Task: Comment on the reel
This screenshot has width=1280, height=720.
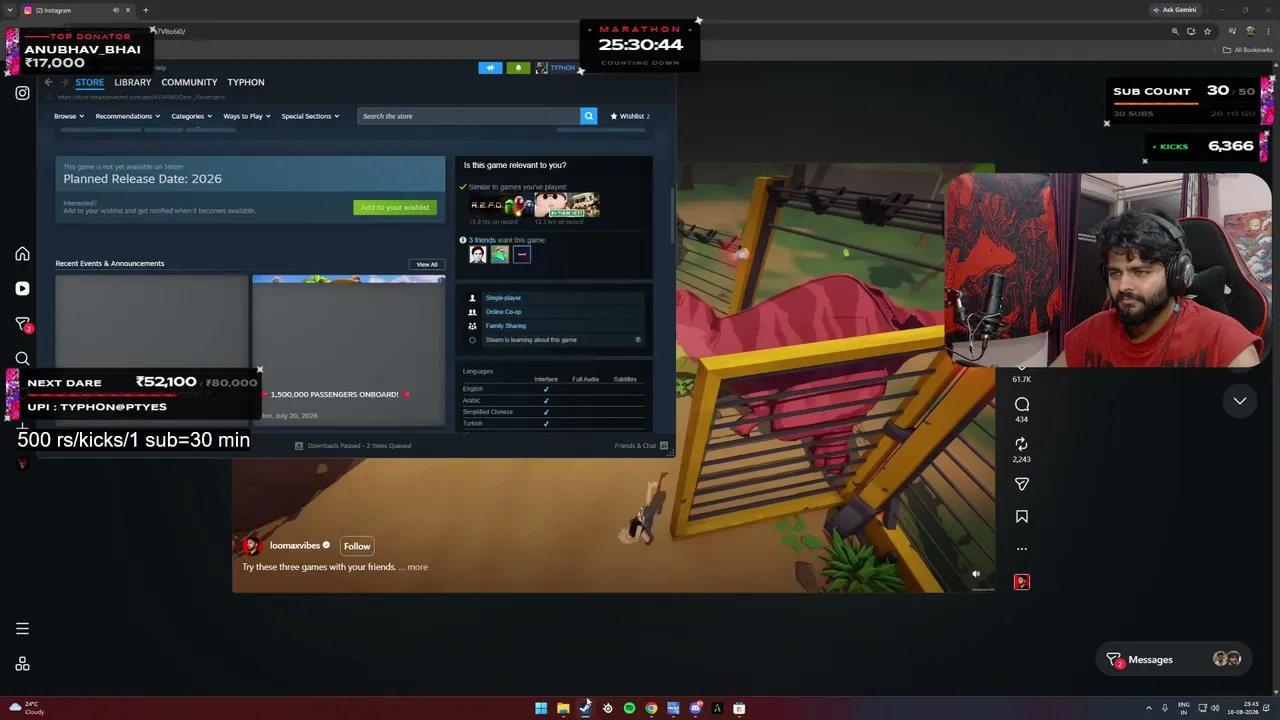Action: pos(1022,404)
